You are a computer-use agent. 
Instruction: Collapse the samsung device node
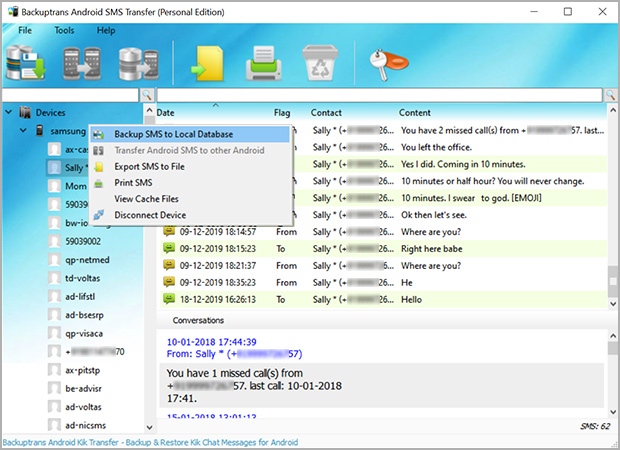[x=23, y=130]
